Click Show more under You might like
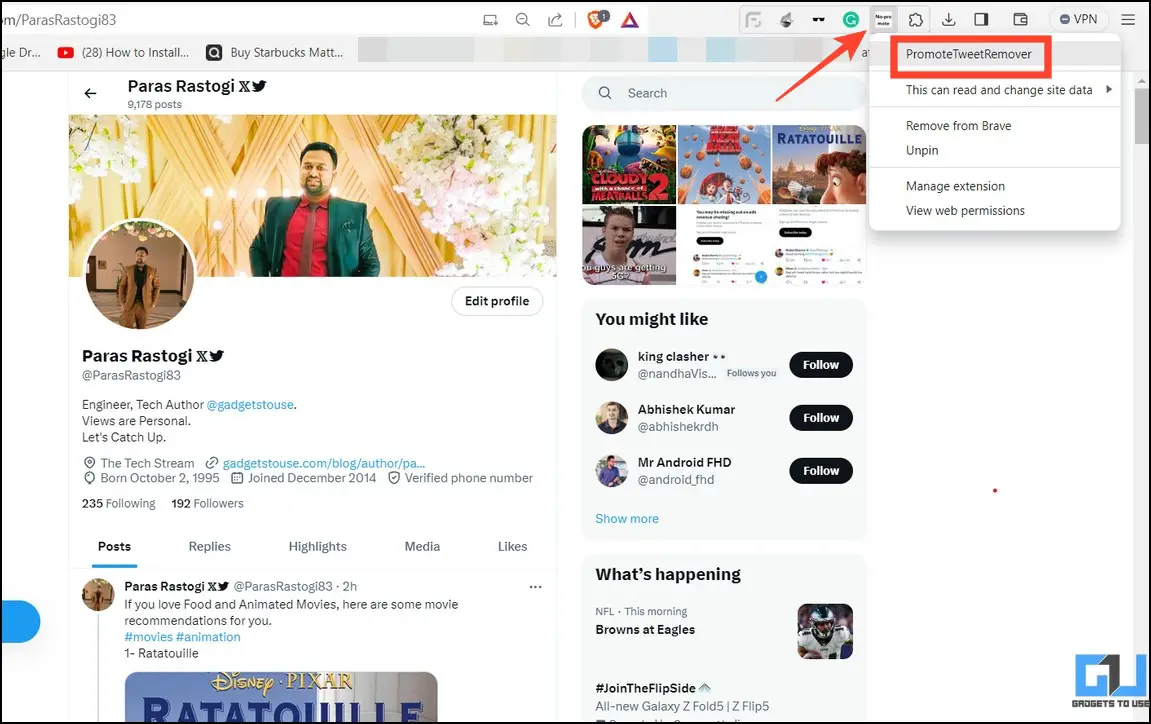Image resolution: width=1151 pixels, height=724 pixels. pyautogui.click(x=627, y=518)
